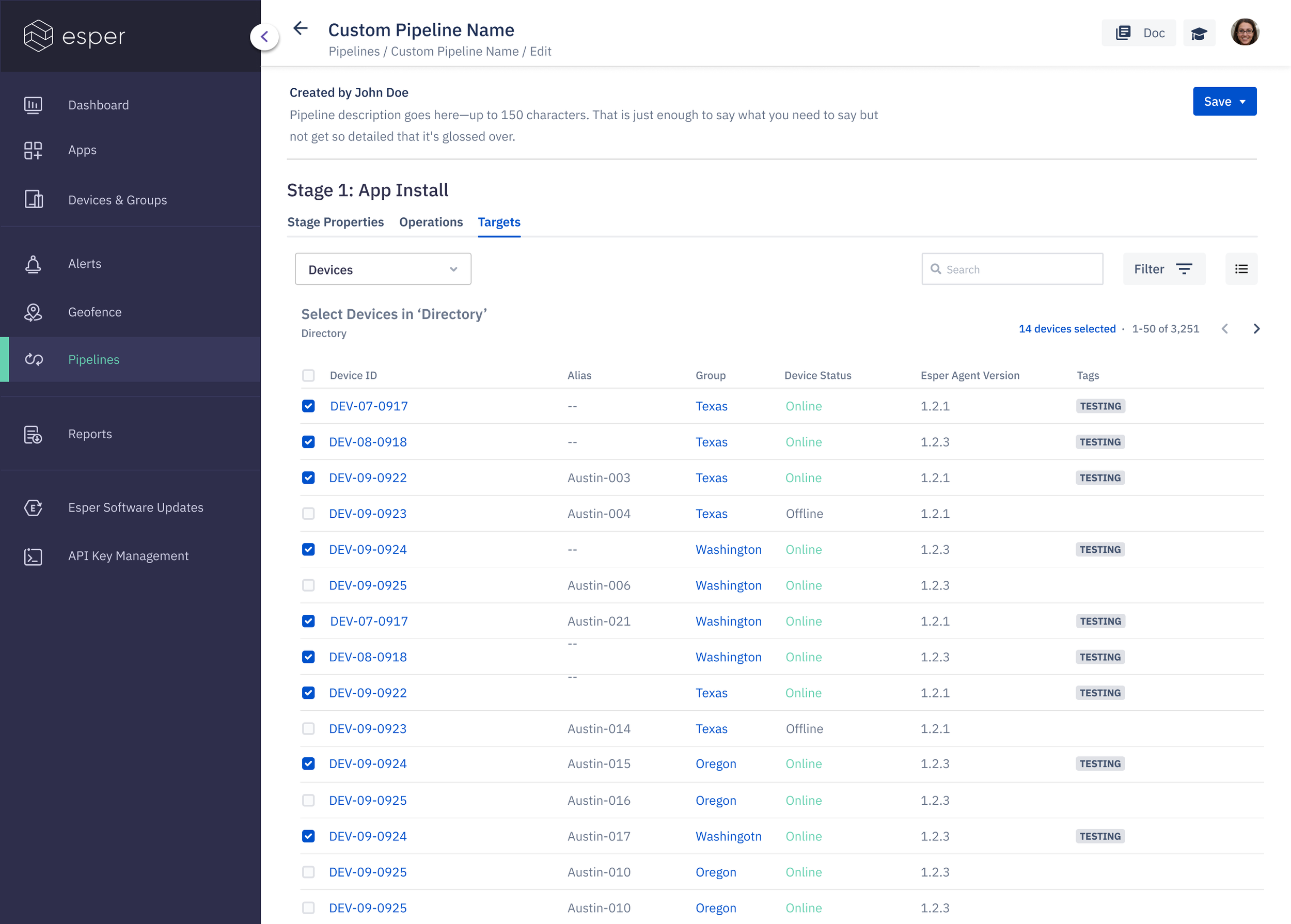Open the Doc button in header
Screen dimensions: 1291x924
coord(1139,34)
